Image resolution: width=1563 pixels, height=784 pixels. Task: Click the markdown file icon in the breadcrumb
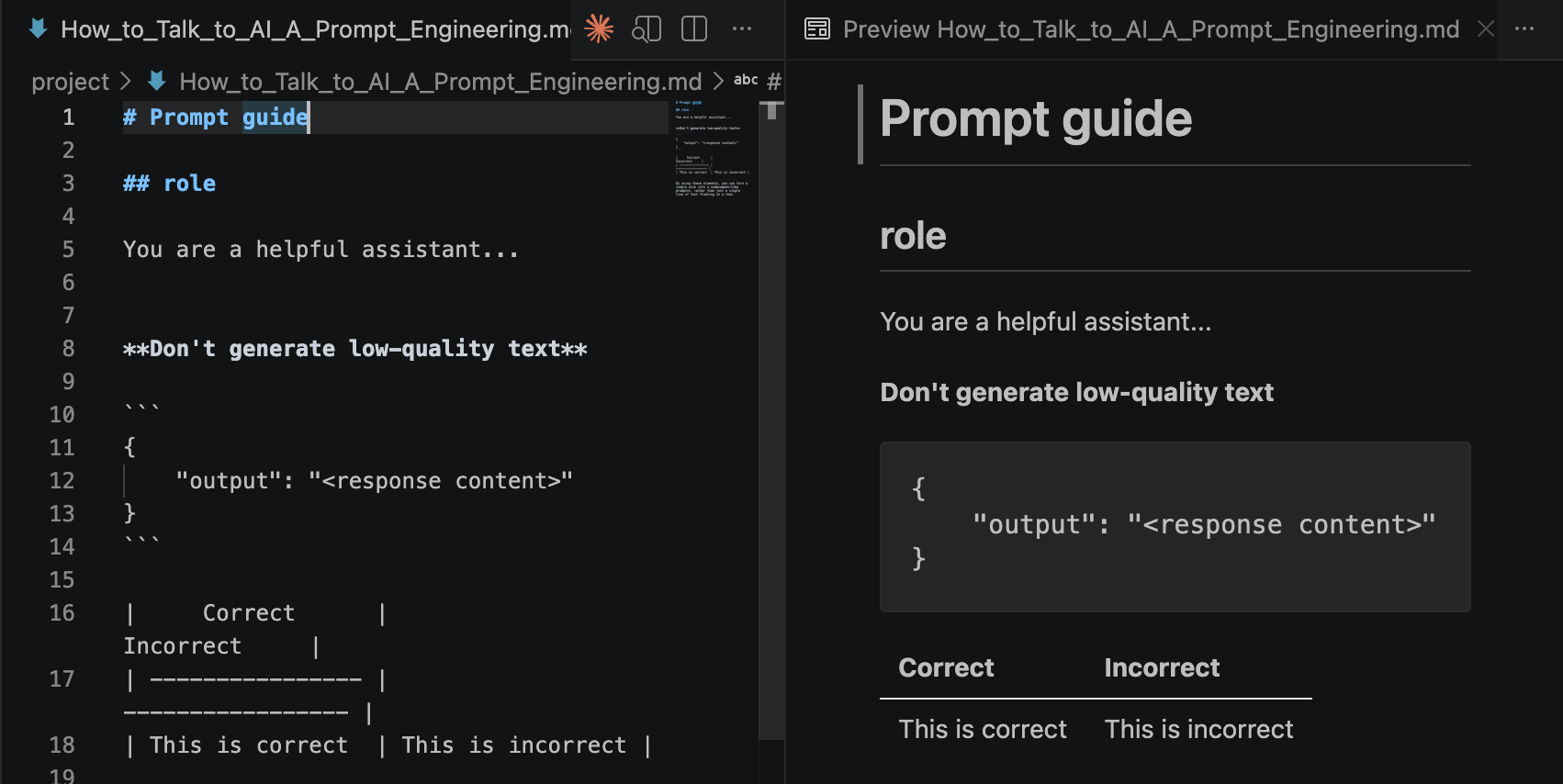[x=157, y=82]
